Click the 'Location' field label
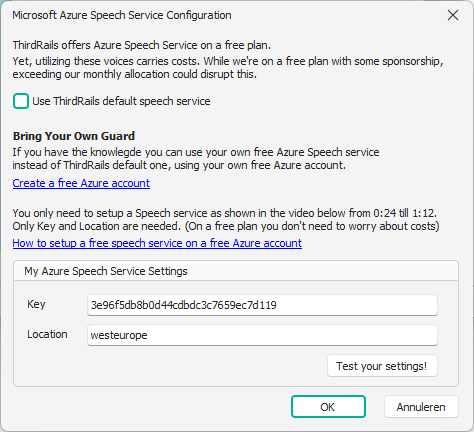The width and height of the screenshot is (474, 432). [x=47, y=334]
